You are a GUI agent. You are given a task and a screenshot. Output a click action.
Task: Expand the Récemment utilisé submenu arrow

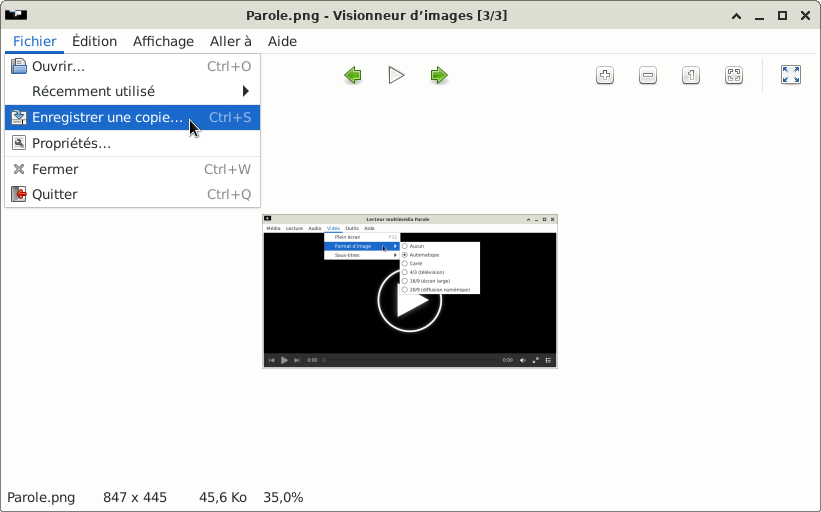[246, 91]
